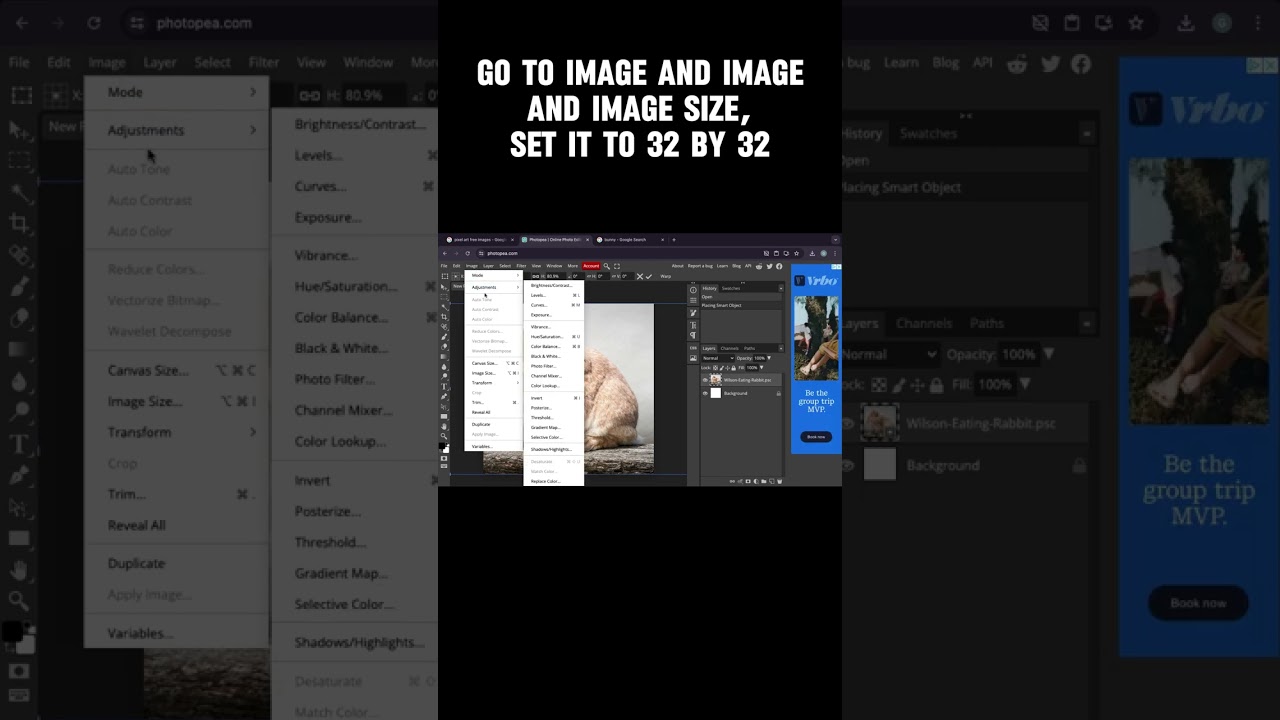Select the Hand tool in the dimmed background toolbar
The image size is (1280, 720).
tap(19, 570)
